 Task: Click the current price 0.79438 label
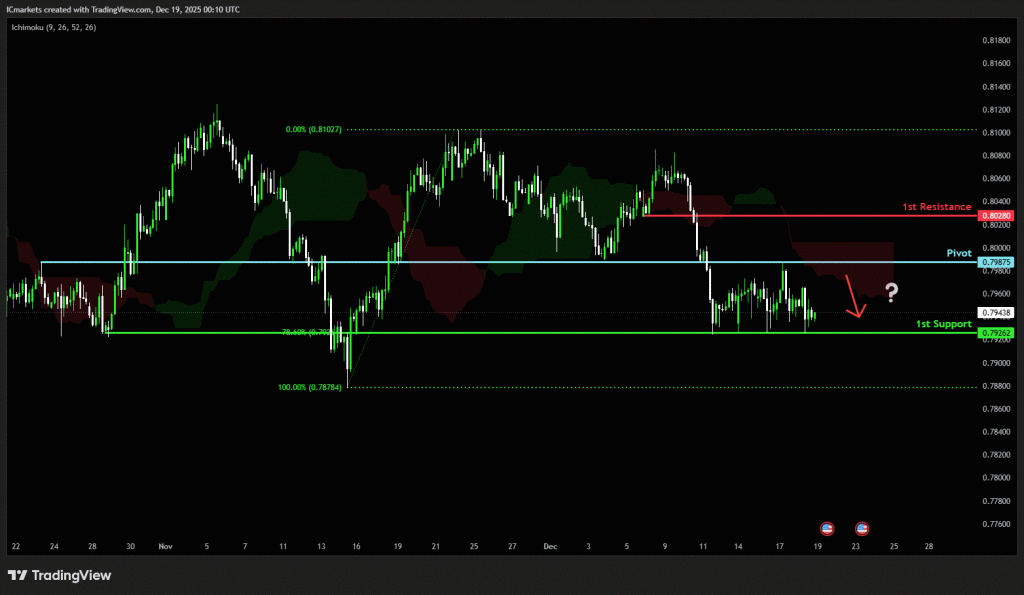point(997,313)
